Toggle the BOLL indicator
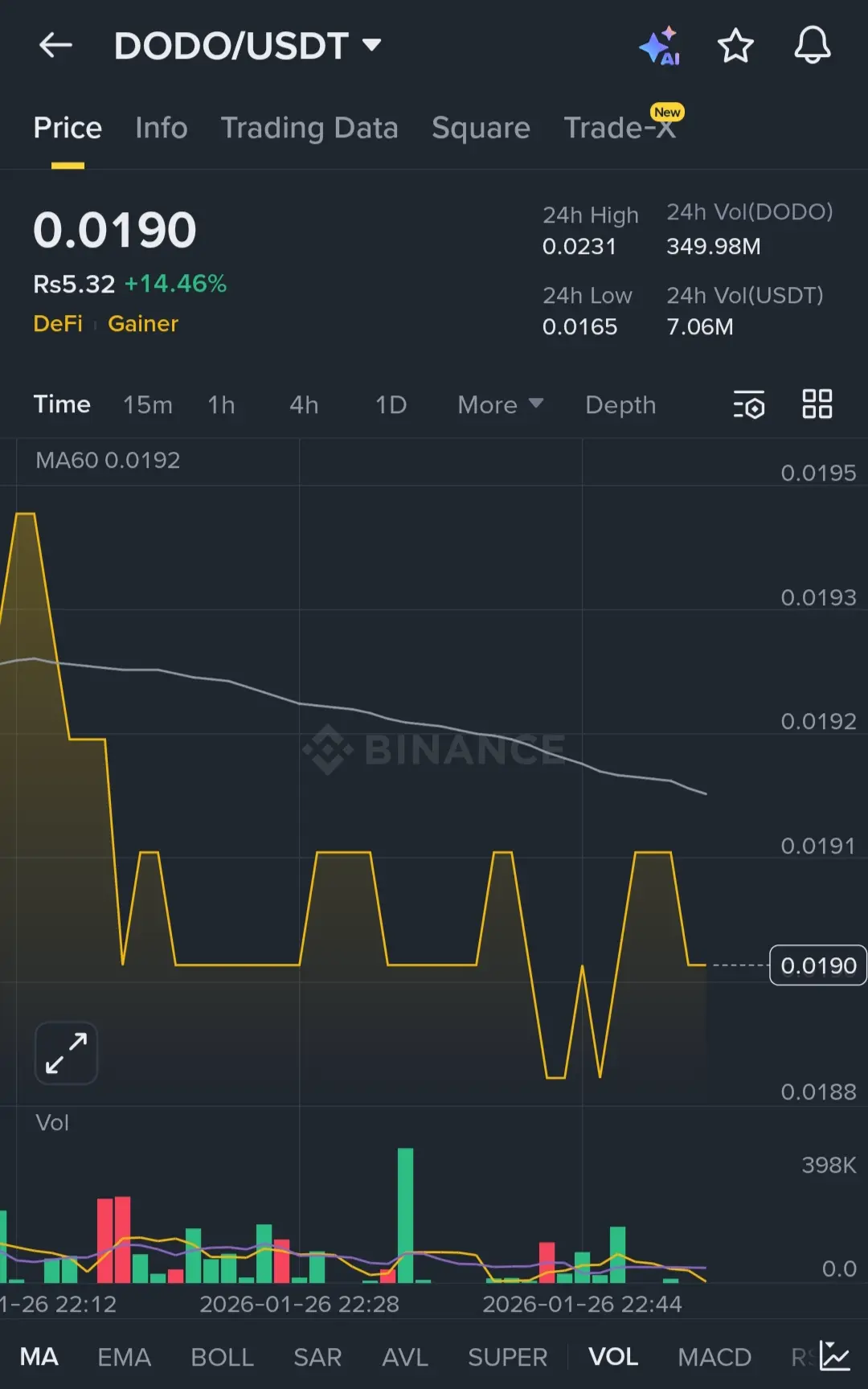Viewport: 868px width, 1389px height. click(222, 1357)
